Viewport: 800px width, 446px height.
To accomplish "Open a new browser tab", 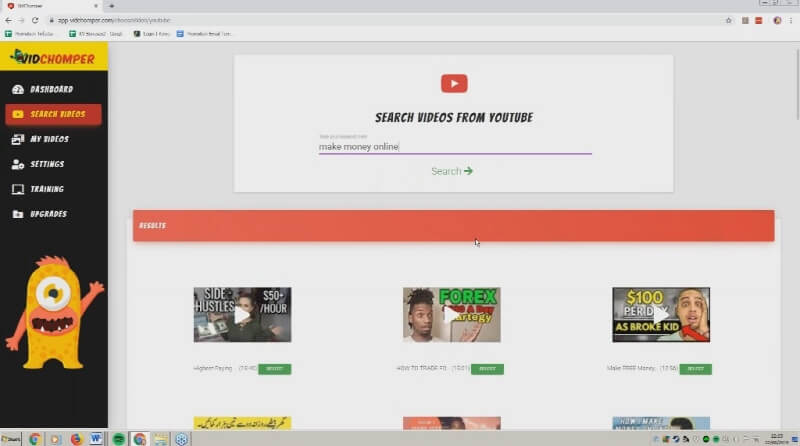I will point(111,6).
